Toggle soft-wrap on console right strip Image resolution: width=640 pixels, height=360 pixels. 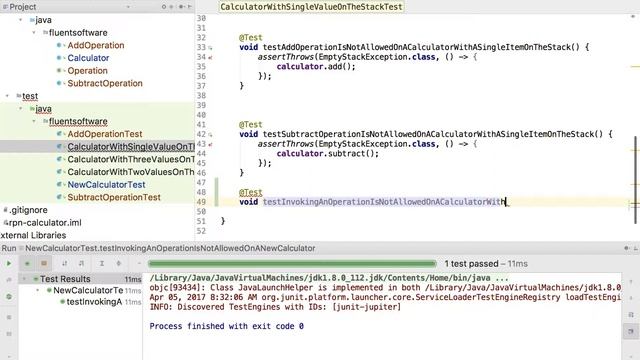click(x=631, y=314)
